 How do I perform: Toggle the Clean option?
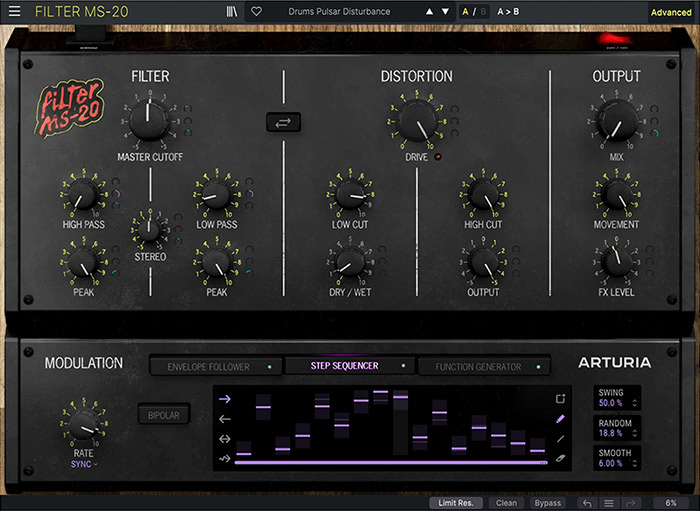point(506,503)
